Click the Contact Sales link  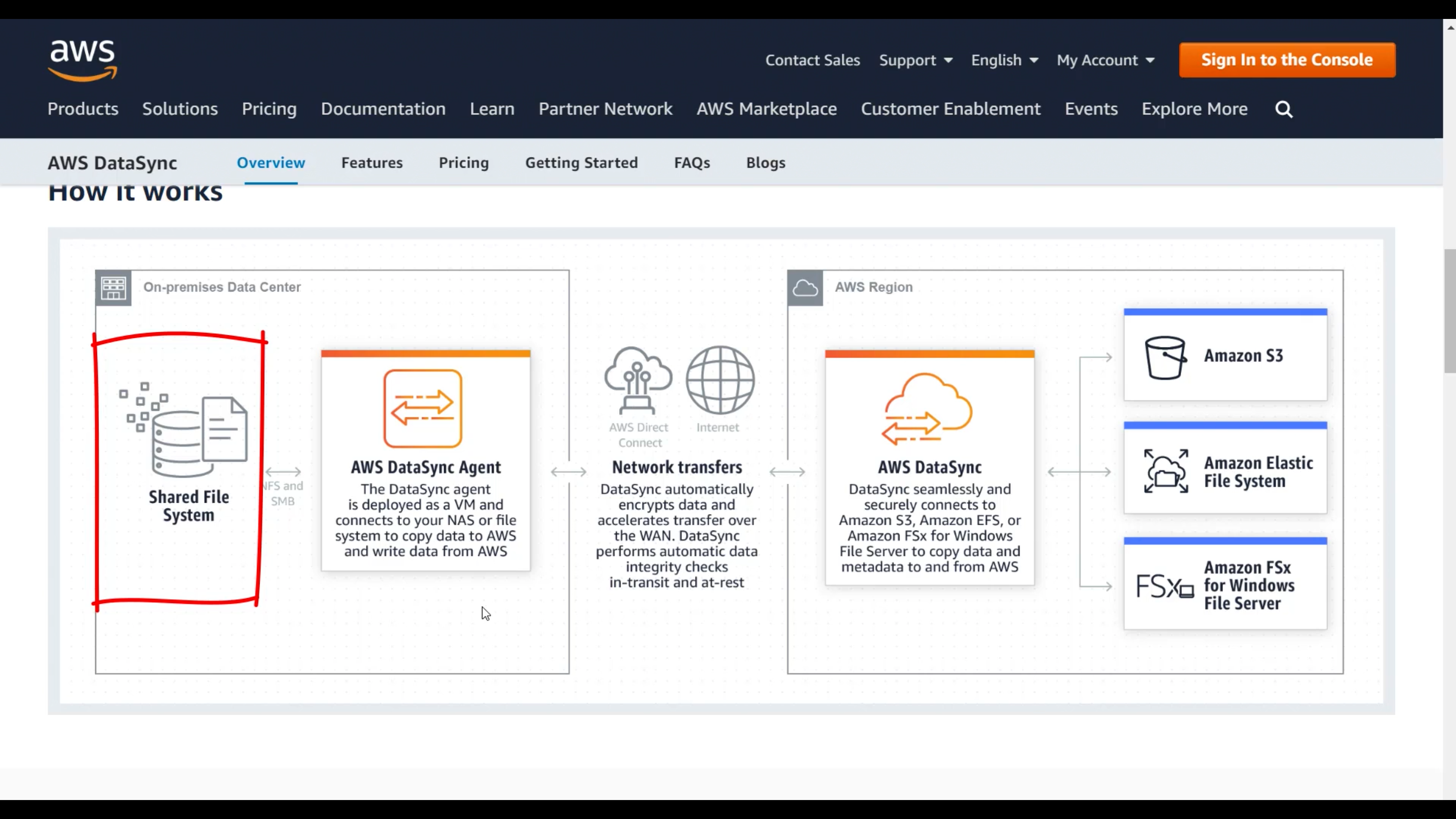point(812,60)
